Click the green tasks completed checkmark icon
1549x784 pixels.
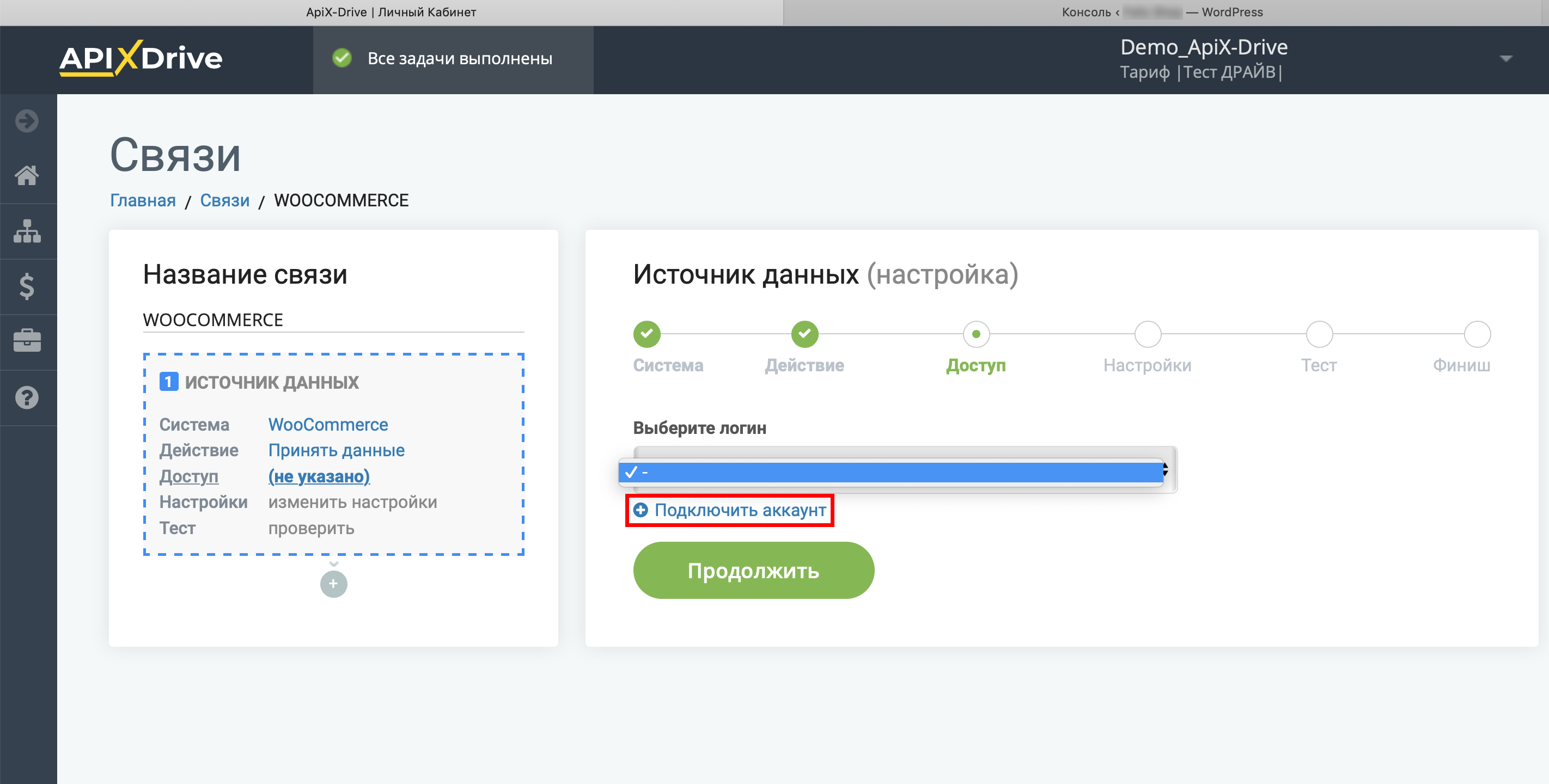click(x=342, y=58)
